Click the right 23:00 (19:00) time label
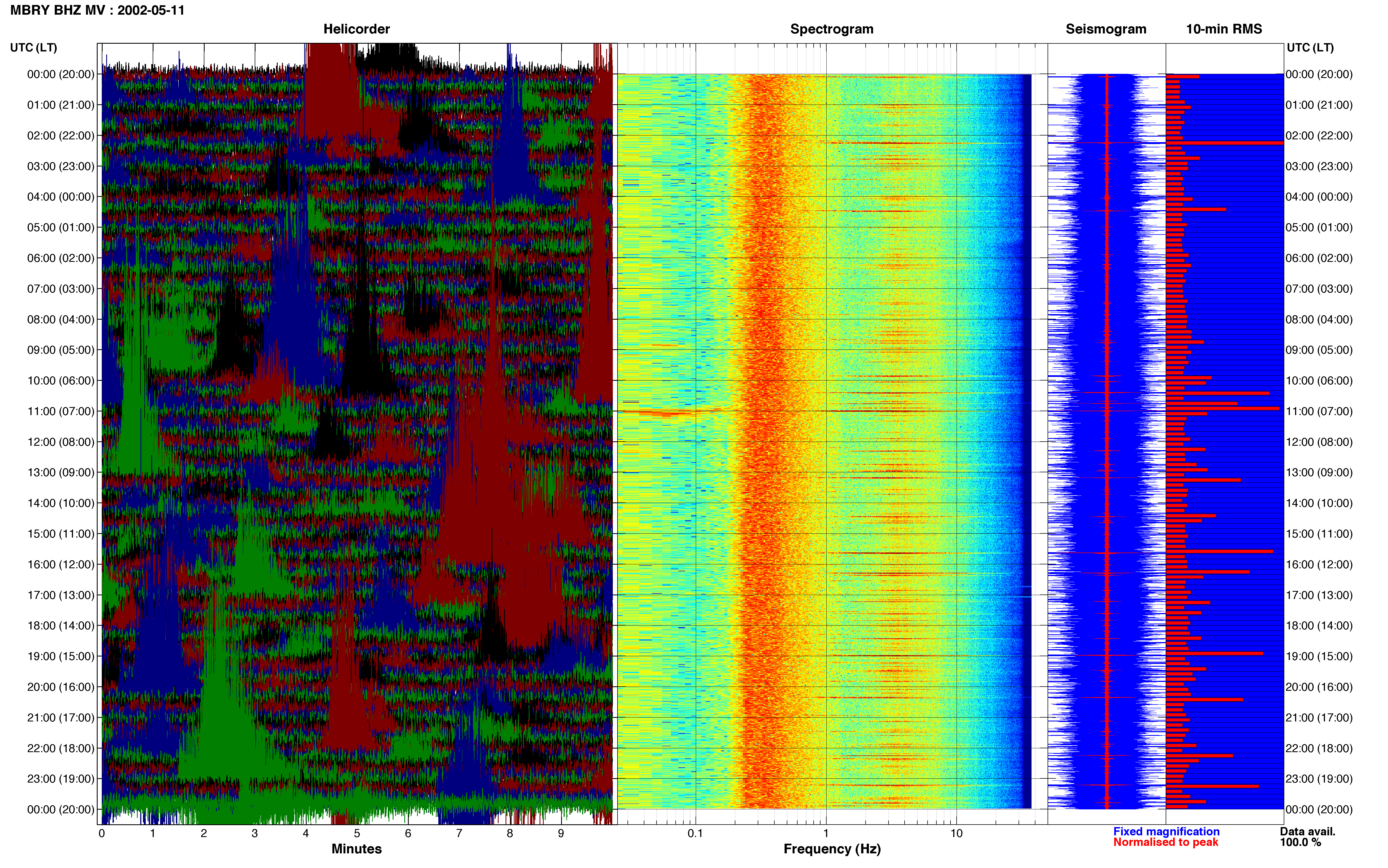Screen dimensions: 1388x868 tap(1319, 779)
